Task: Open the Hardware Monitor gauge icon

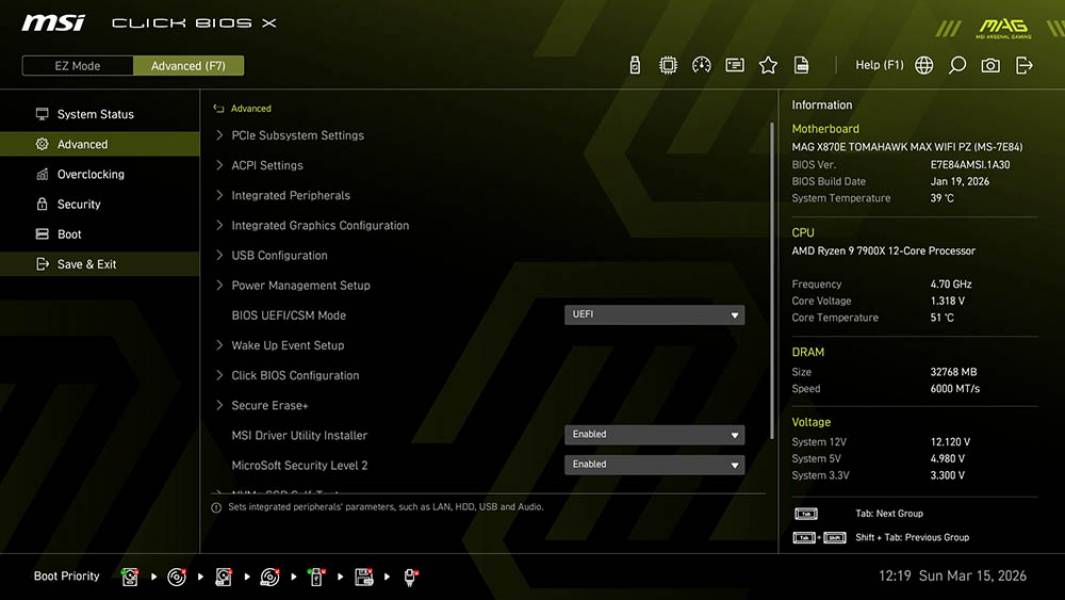Action: pyautogui.click(x=701, y=64)
